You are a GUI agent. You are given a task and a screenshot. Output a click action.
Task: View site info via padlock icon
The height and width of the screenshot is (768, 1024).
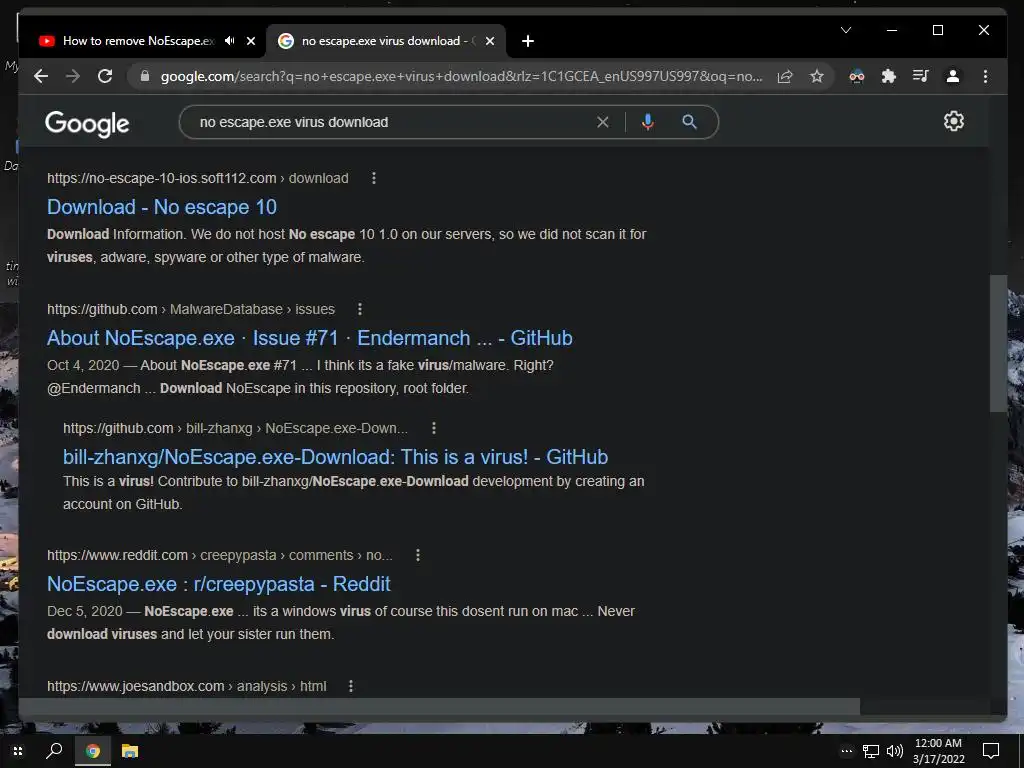point(145,76)
